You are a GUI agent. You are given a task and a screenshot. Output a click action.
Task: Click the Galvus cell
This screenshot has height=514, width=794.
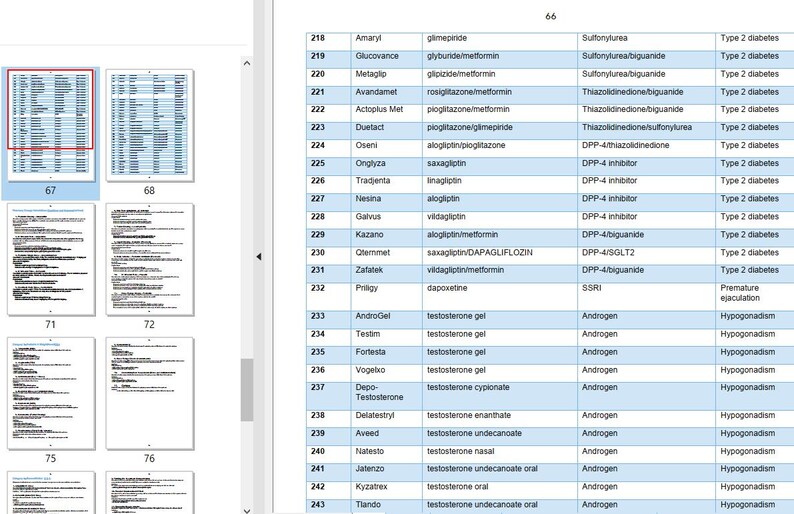pos(386,220)
